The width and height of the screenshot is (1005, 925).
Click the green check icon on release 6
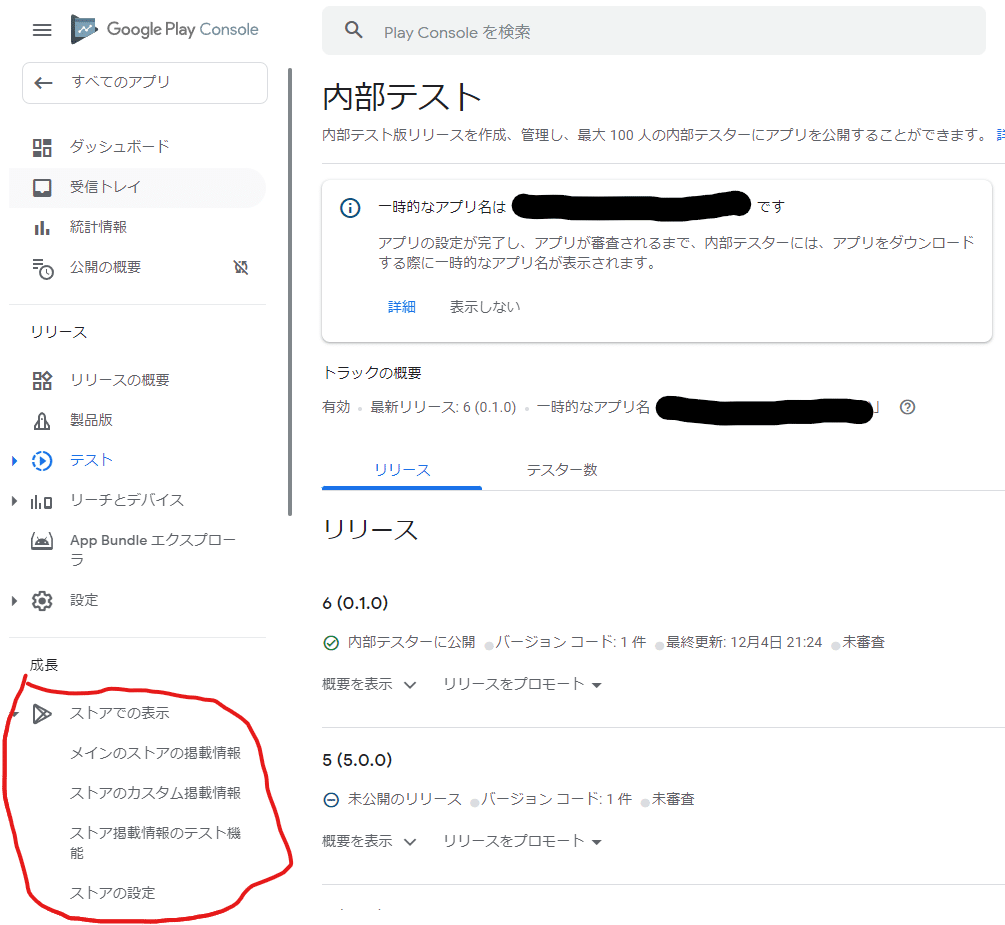click(x=331, y=642)
